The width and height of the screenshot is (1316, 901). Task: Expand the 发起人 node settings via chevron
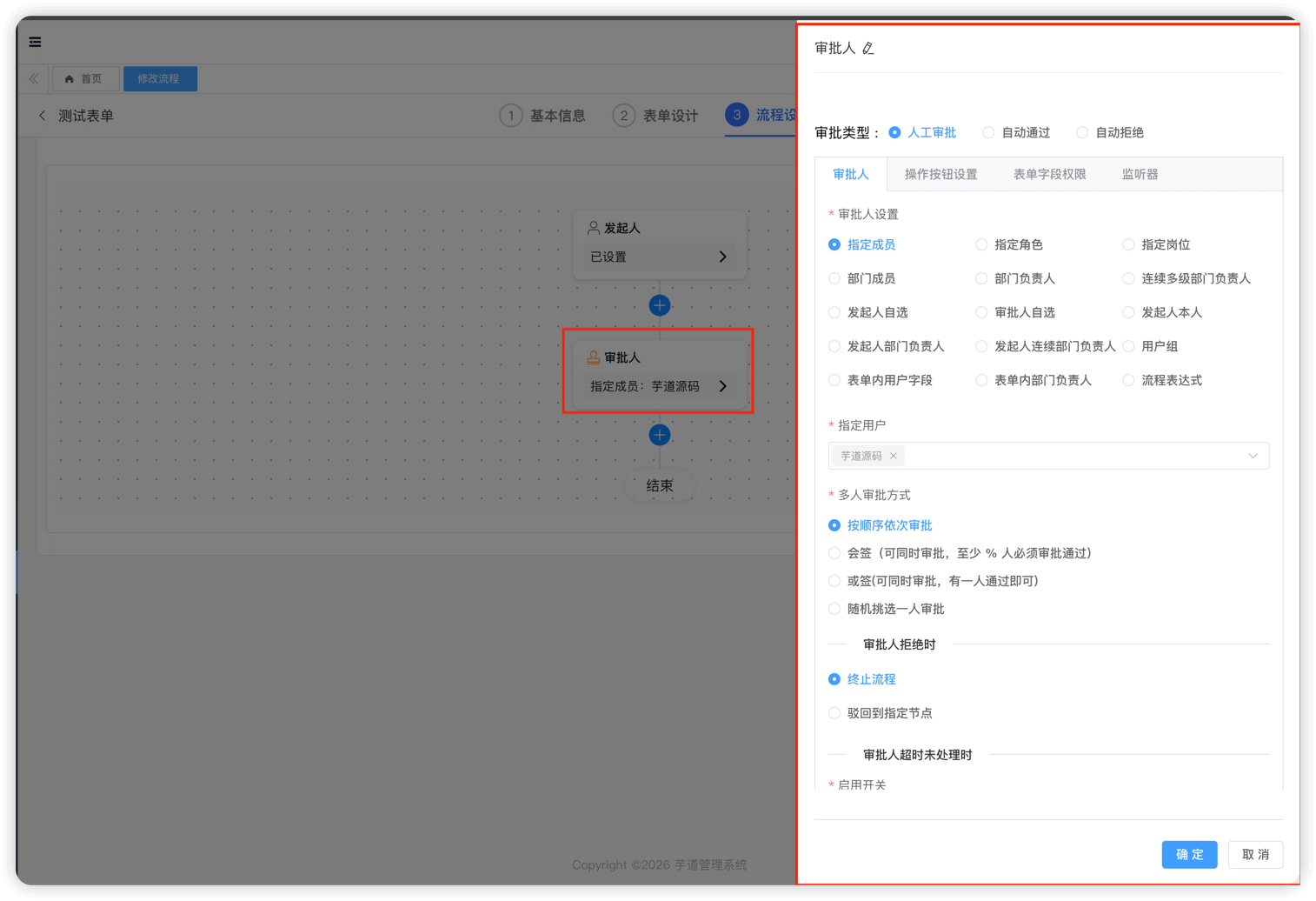click(722, 256)
